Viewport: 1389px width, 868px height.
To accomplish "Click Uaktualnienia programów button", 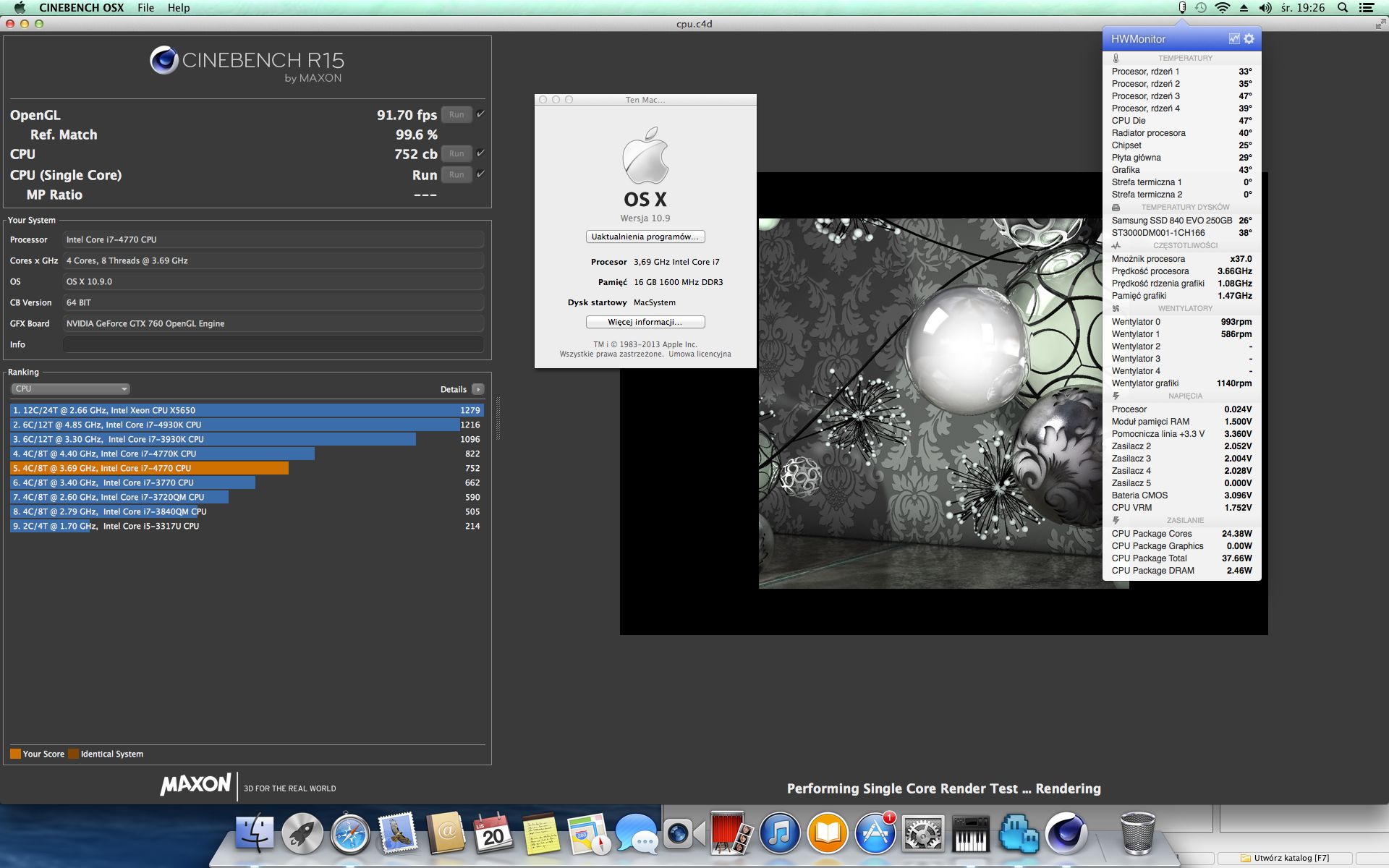I will pyautogui.click(x=645, y=237).
